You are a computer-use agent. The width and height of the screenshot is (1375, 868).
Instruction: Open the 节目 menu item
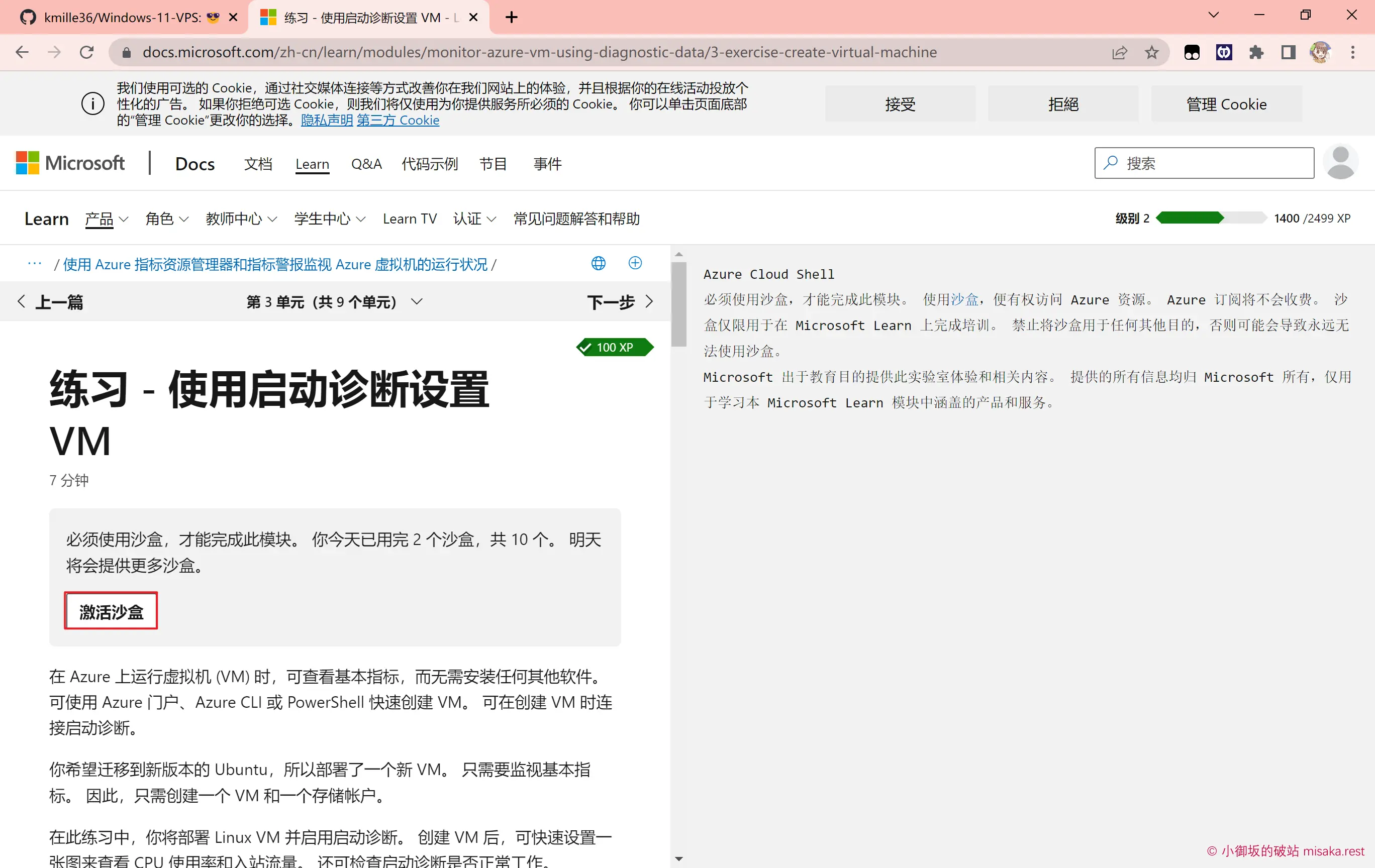point(494,164)
